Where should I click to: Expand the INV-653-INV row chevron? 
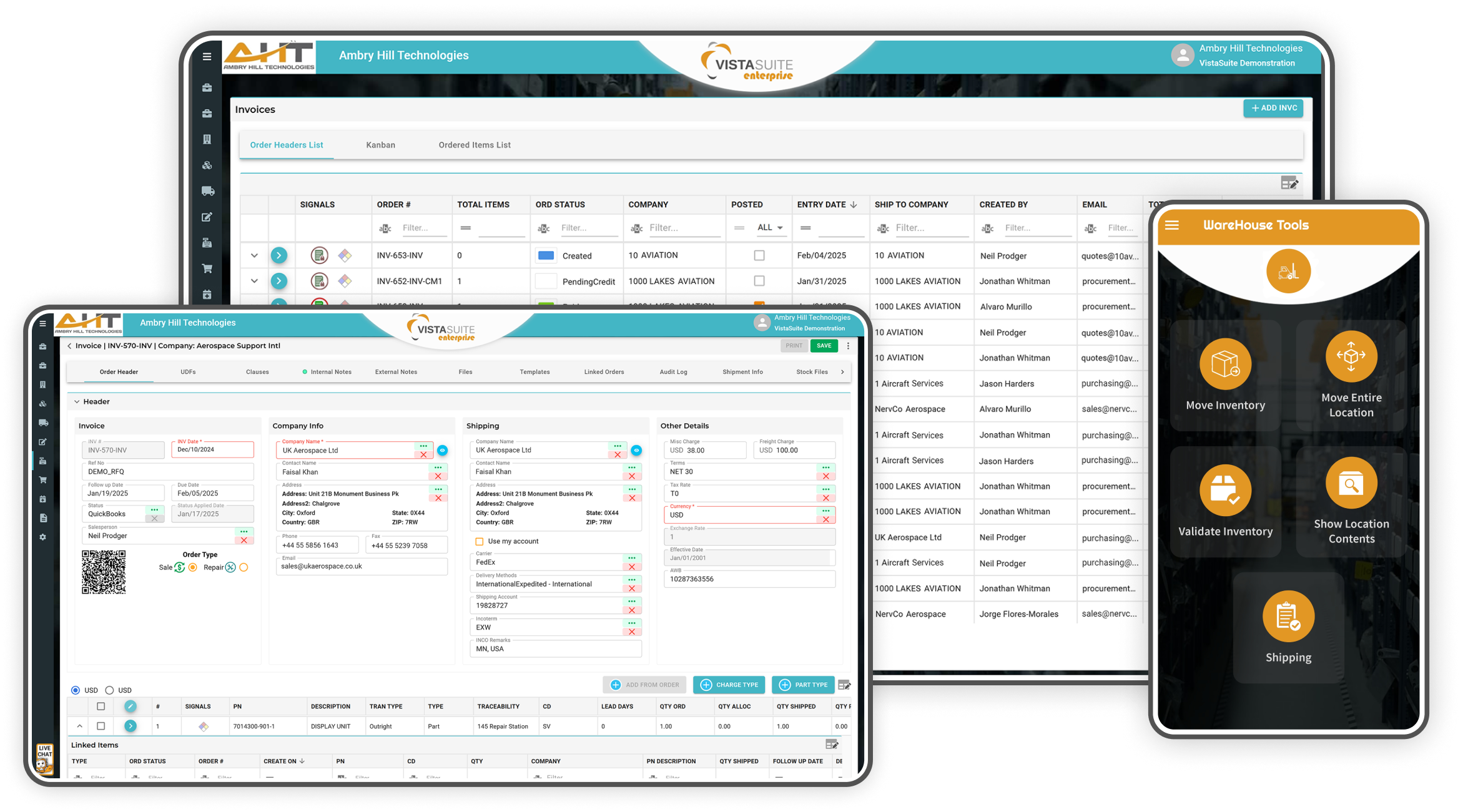point(254,255)
